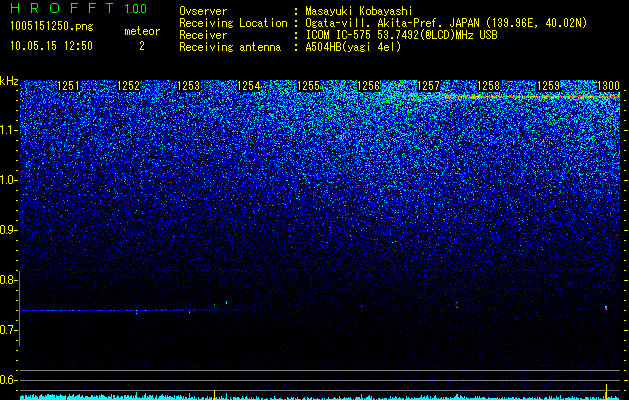Click the 1255 time marker
The height and width of the screenshot is (400, 629).
pyautogui.click(x=308, y=86)
